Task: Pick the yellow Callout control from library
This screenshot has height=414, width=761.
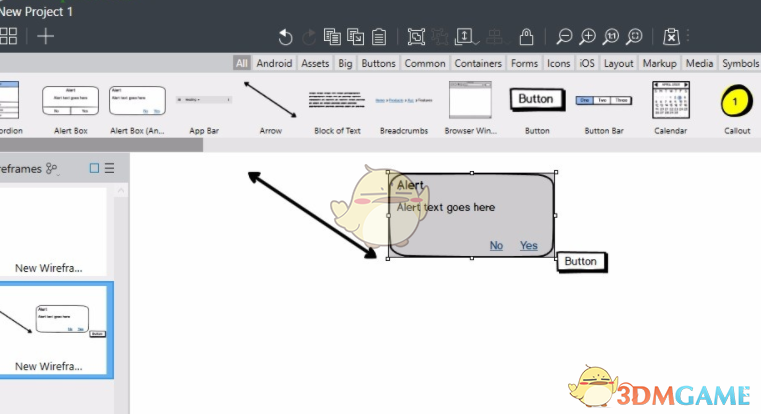Action: [x=737, y=108]
